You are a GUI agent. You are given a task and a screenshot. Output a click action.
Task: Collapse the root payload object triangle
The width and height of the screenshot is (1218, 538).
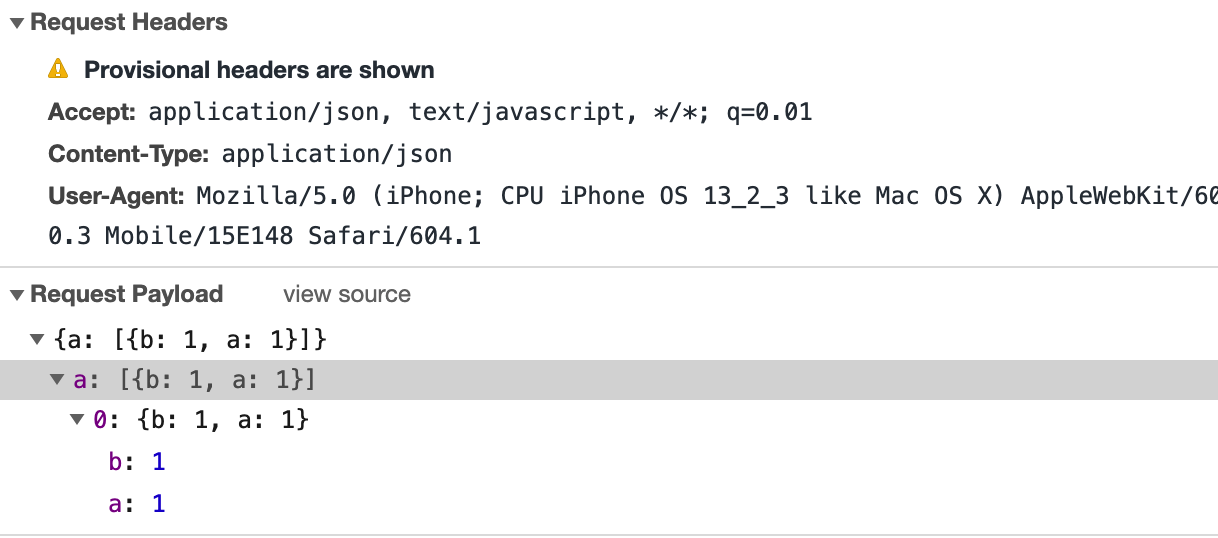tap(37, 340)
